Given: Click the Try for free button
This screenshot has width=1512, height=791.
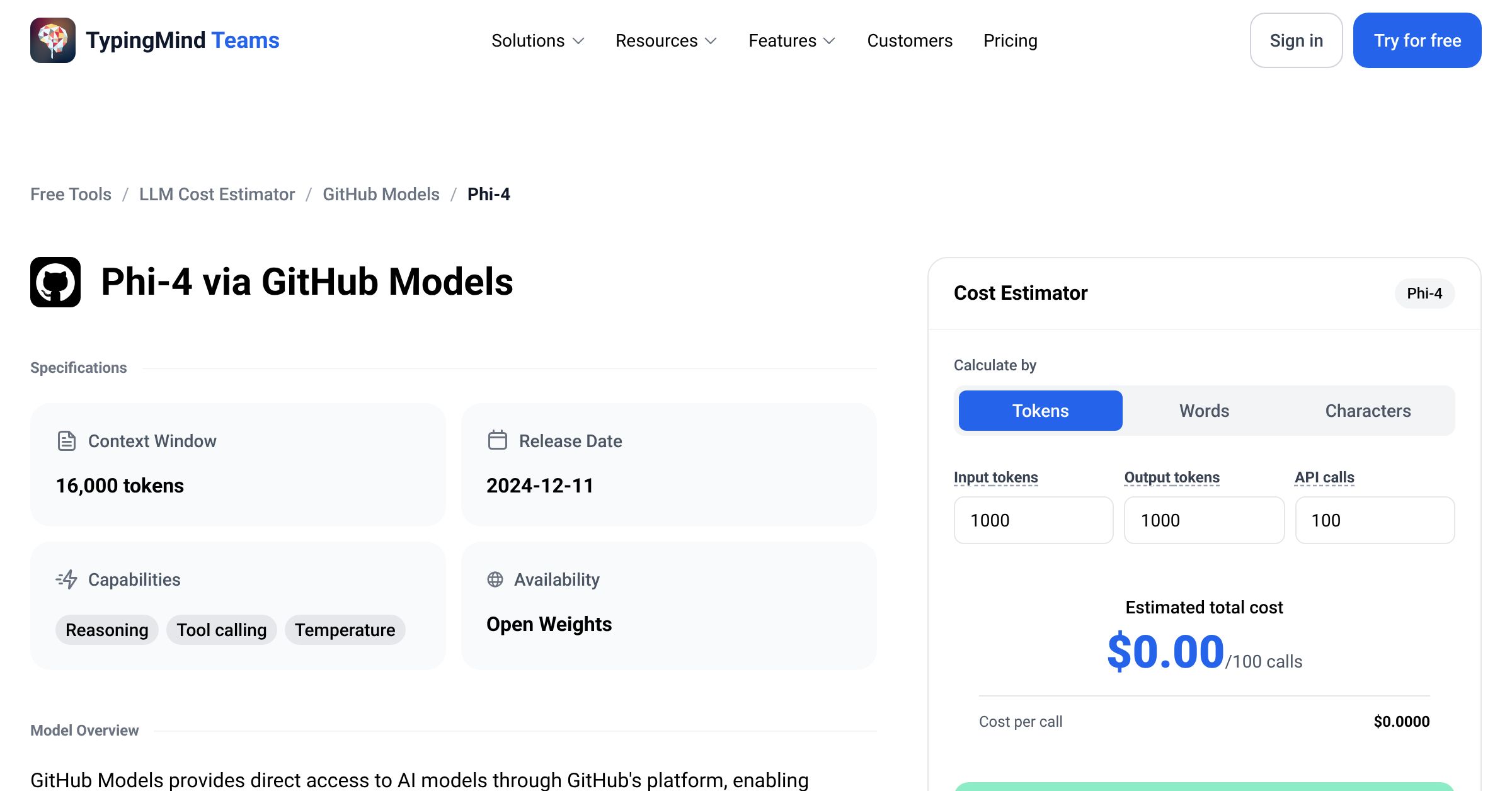Looking at the screenshot, I should pyautogui.click(x=1417, y=40).
